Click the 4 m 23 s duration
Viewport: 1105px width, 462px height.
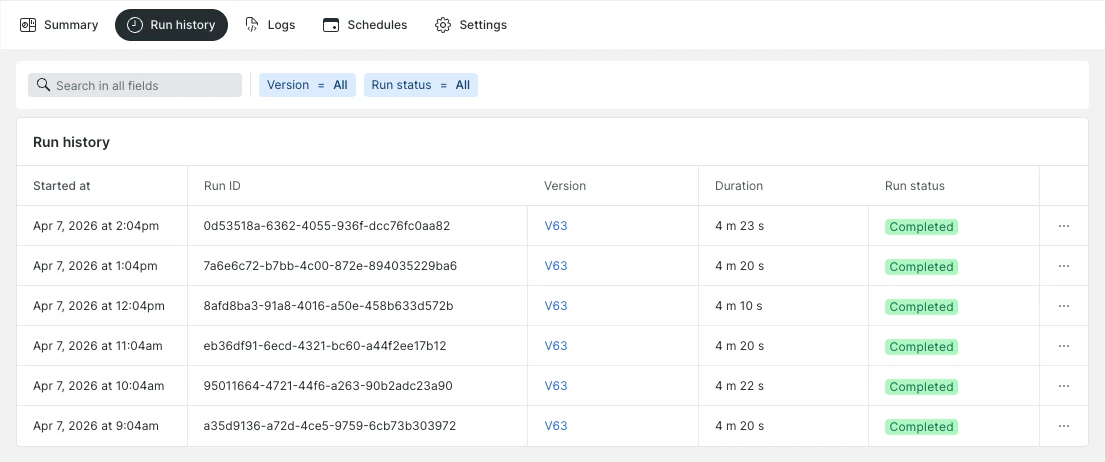click(x=739, y=226)
